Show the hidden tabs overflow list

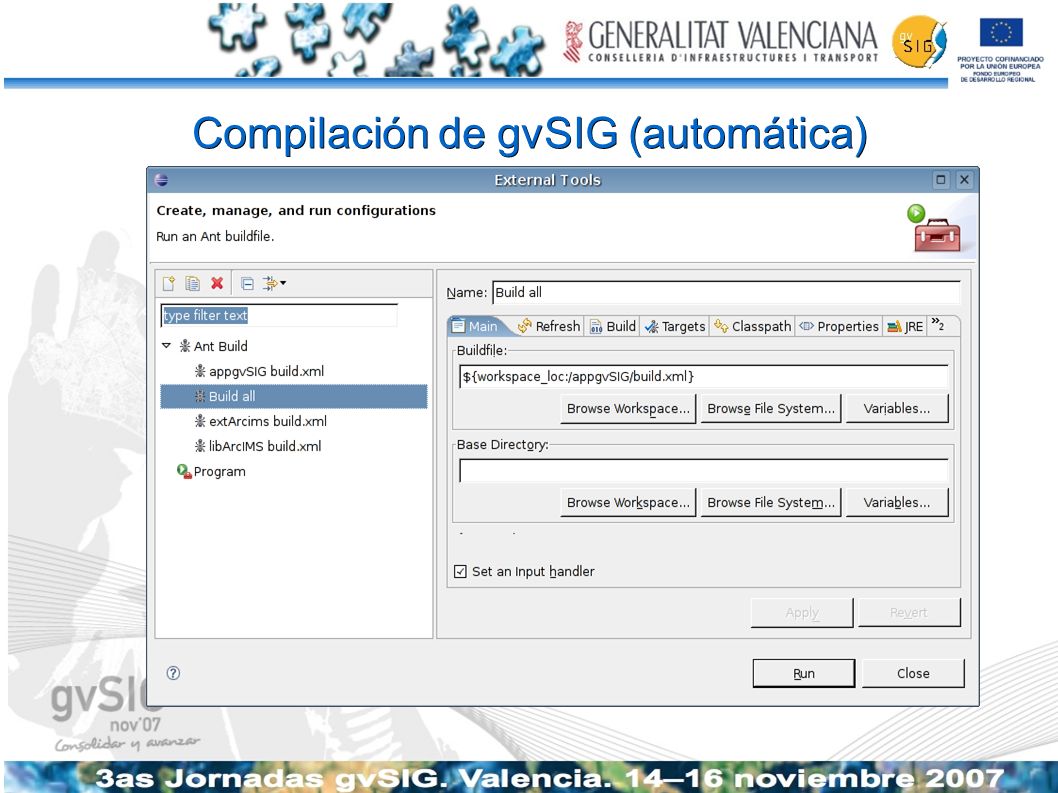[938, 324]
